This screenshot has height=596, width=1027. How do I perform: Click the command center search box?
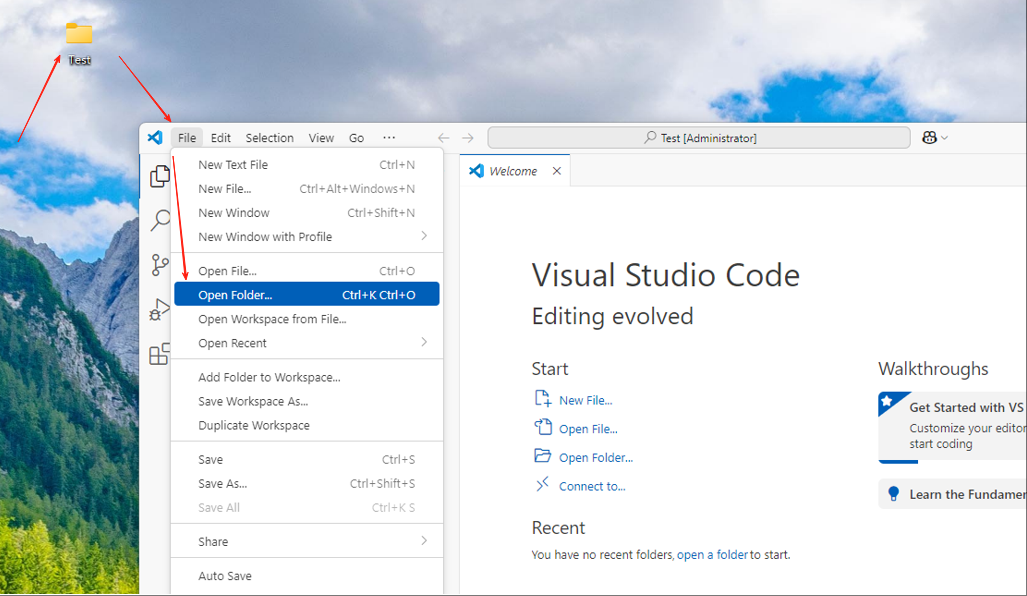coord(698,138)
